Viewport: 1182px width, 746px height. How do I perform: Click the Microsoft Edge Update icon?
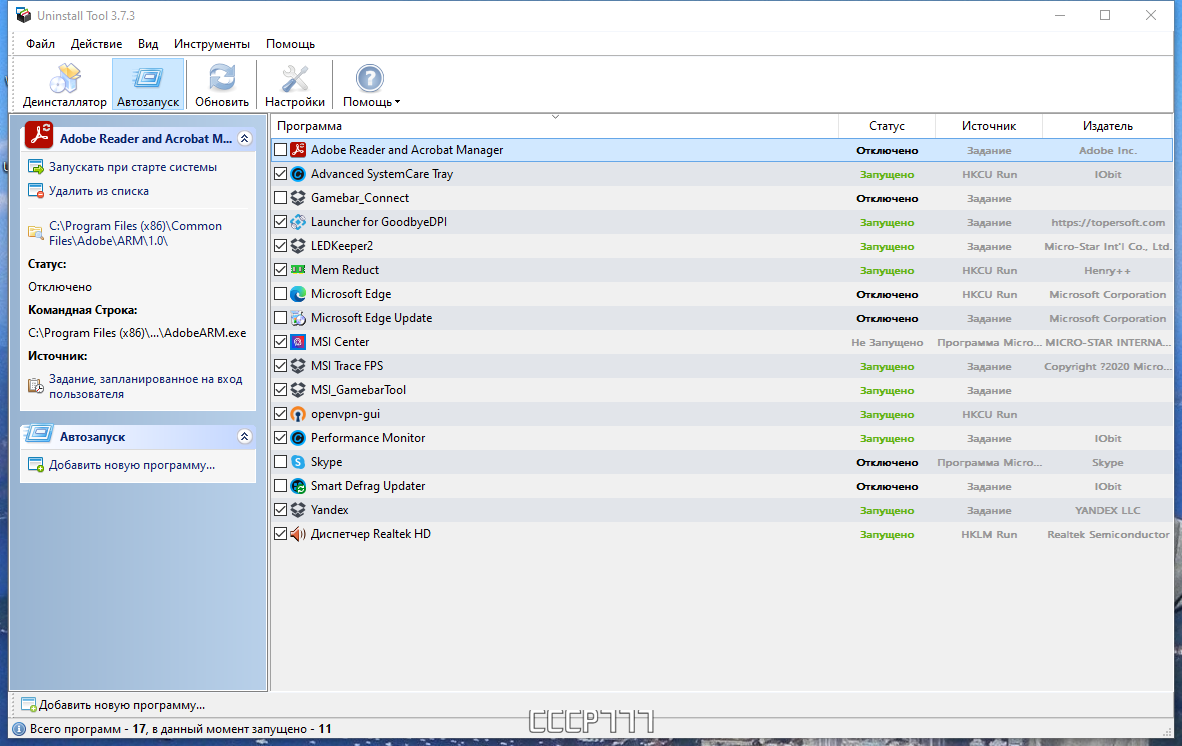298,318
